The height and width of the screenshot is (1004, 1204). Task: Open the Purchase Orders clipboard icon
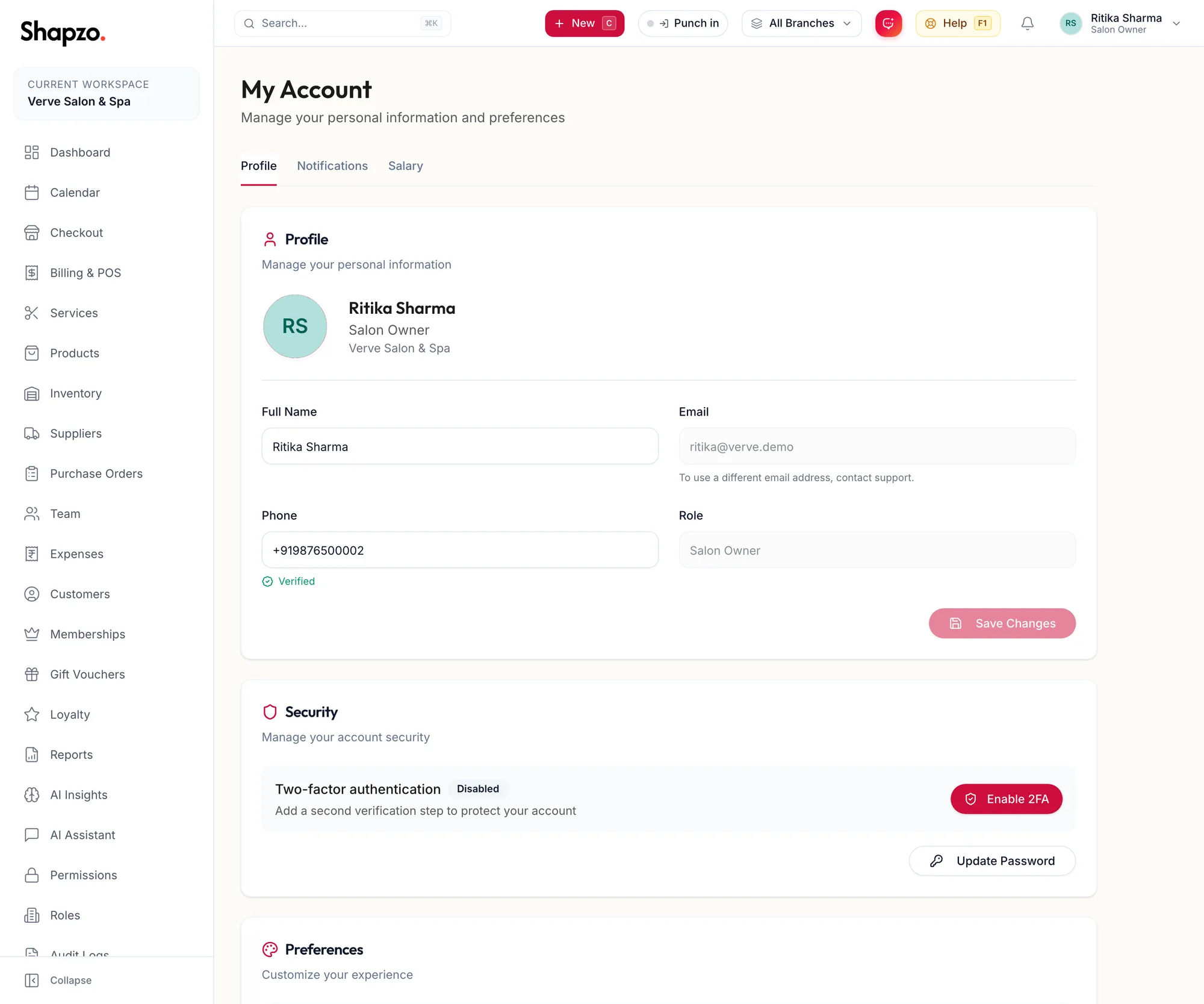(x=32, y=474)
